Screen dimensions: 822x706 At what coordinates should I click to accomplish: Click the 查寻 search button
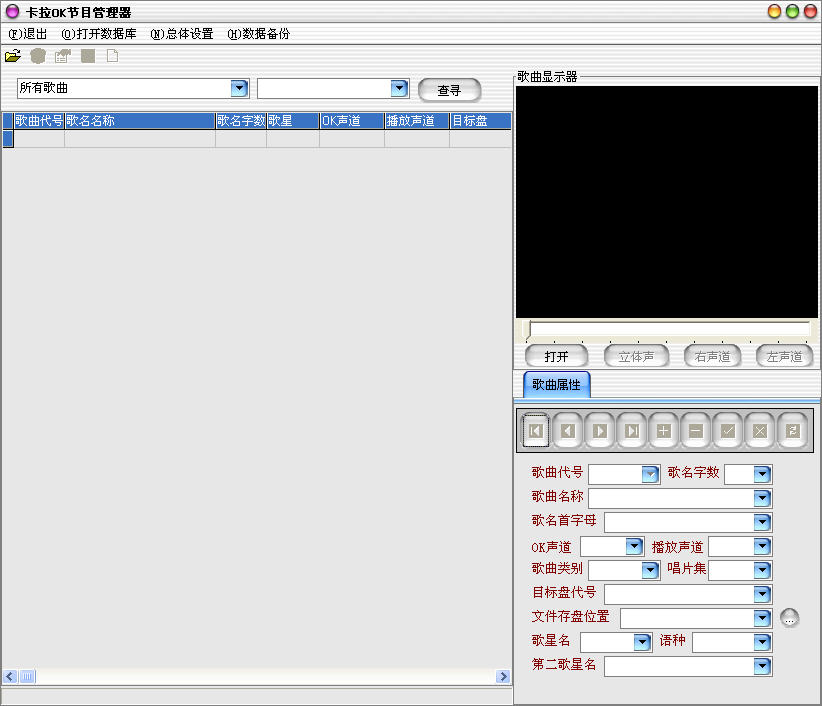449,90
